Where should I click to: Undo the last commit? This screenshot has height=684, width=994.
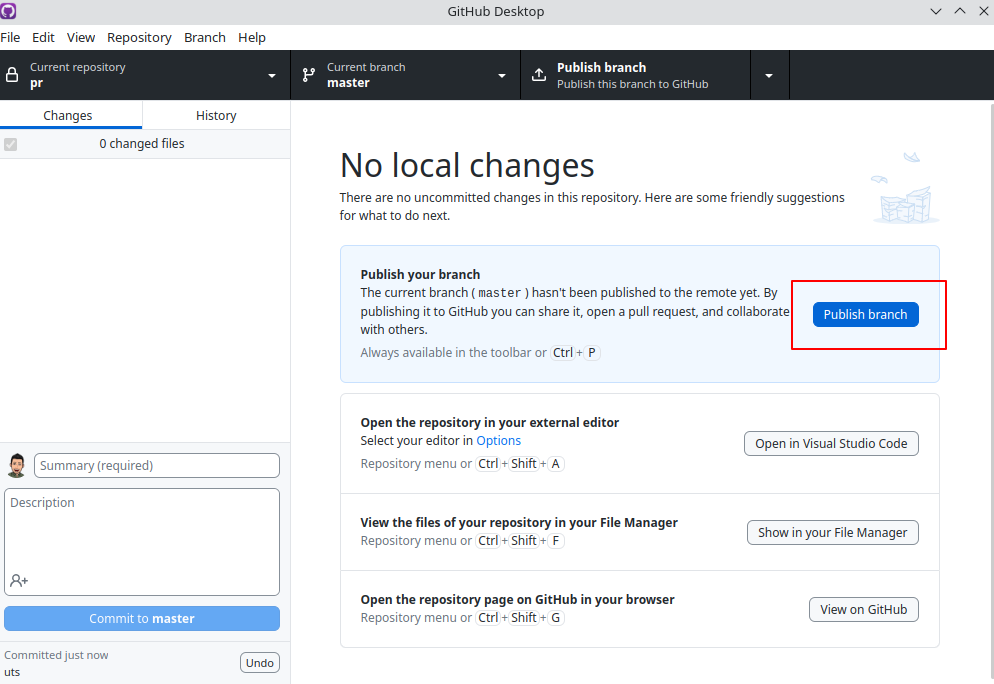(x=259, y=662)
